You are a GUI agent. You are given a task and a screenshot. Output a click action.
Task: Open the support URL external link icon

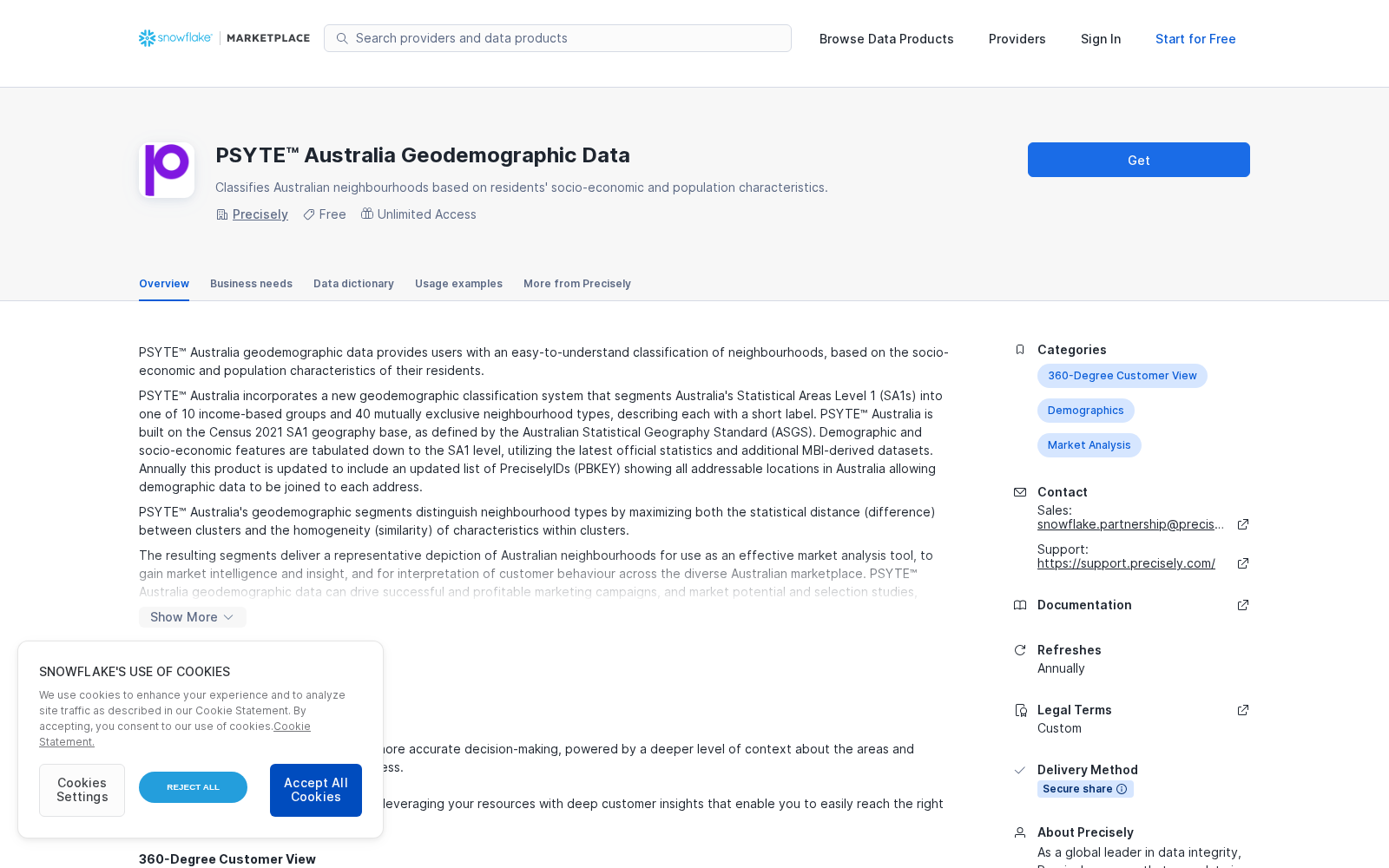pos(1243,563)
